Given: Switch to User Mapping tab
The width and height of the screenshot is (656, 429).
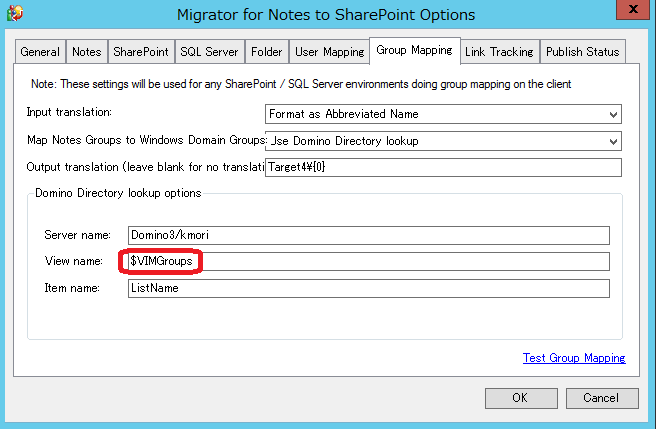Looking at the screenshot, I should tap(330, 52).
